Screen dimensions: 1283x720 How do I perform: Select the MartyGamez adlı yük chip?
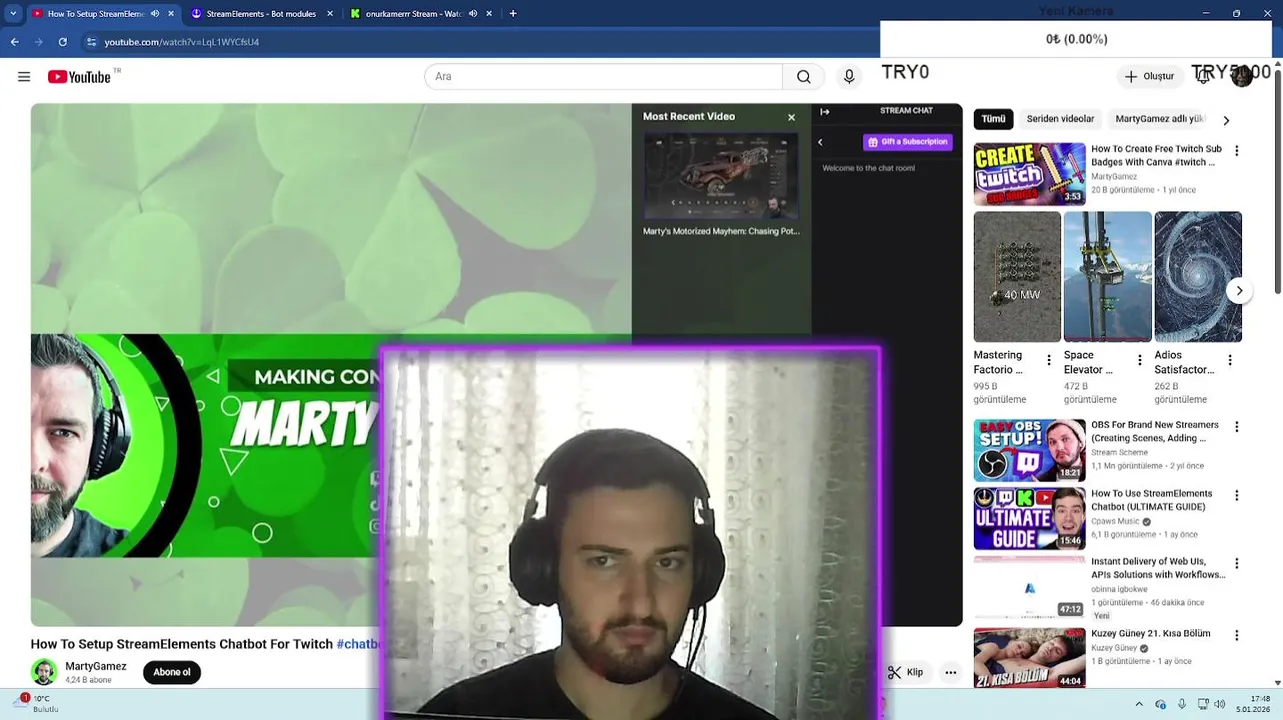pos(1158,119)
